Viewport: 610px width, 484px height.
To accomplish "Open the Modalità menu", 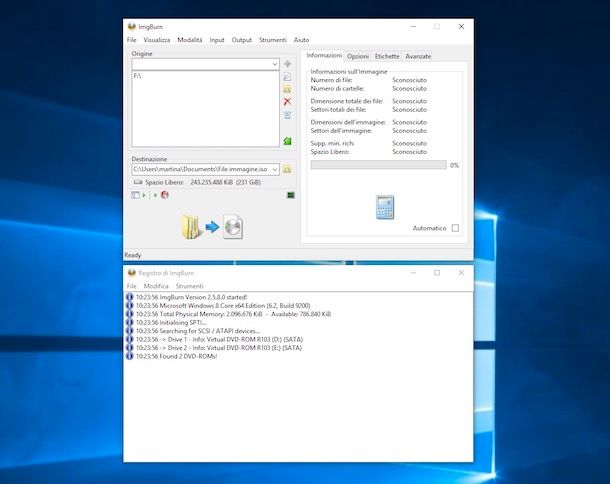I will click(x=190, y=40).
